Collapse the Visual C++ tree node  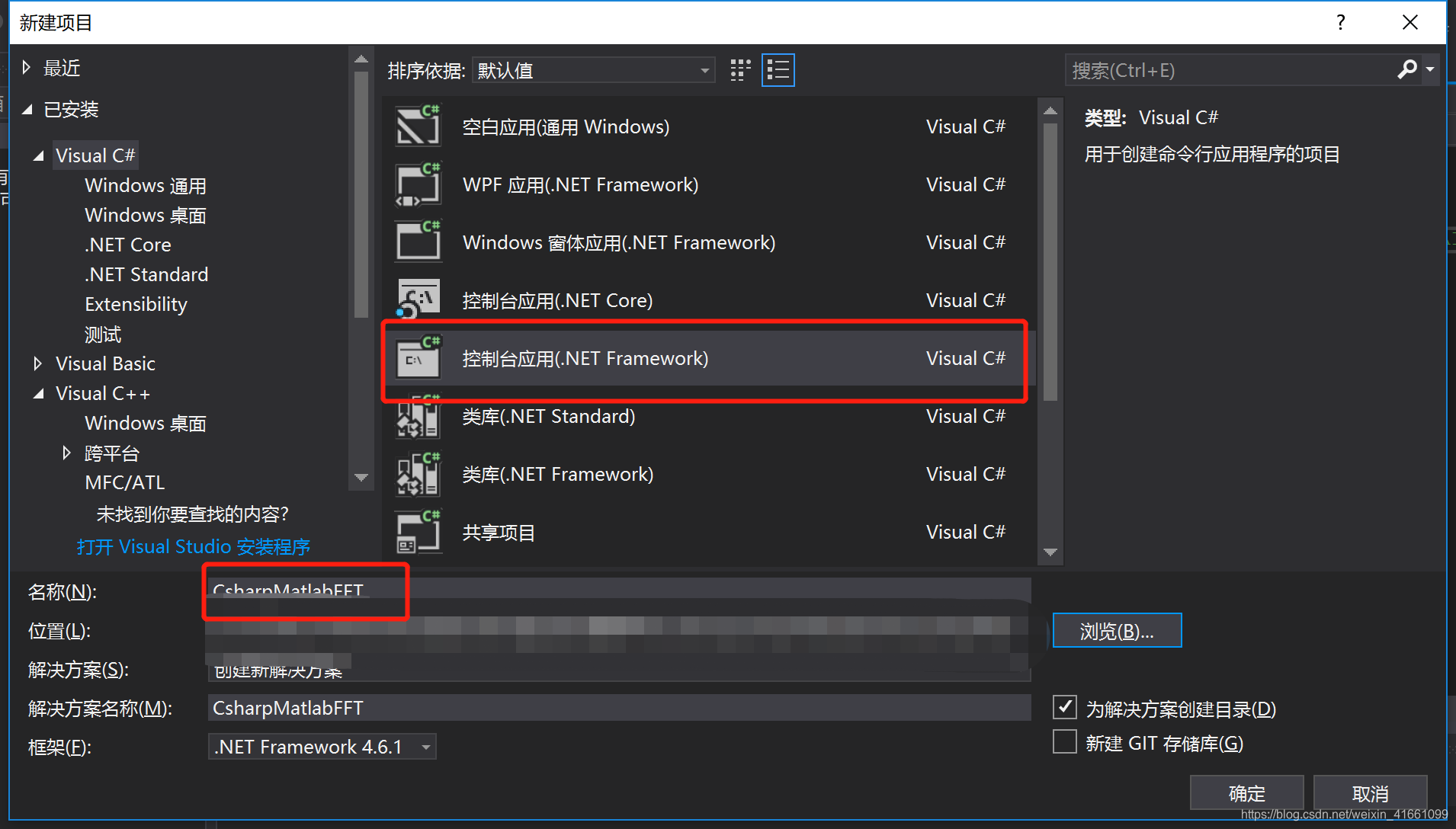coord(38,394)
